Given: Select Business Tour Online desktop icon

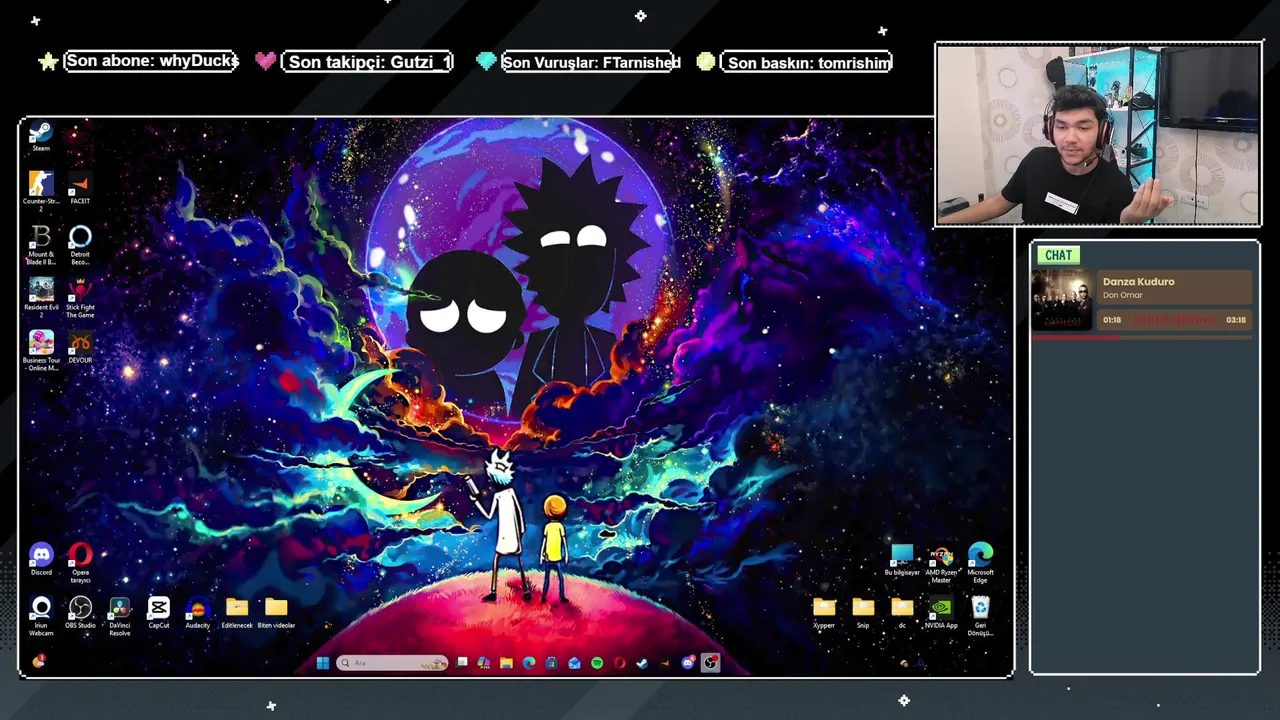Looking at the screenshot, I should coord(41,350).
